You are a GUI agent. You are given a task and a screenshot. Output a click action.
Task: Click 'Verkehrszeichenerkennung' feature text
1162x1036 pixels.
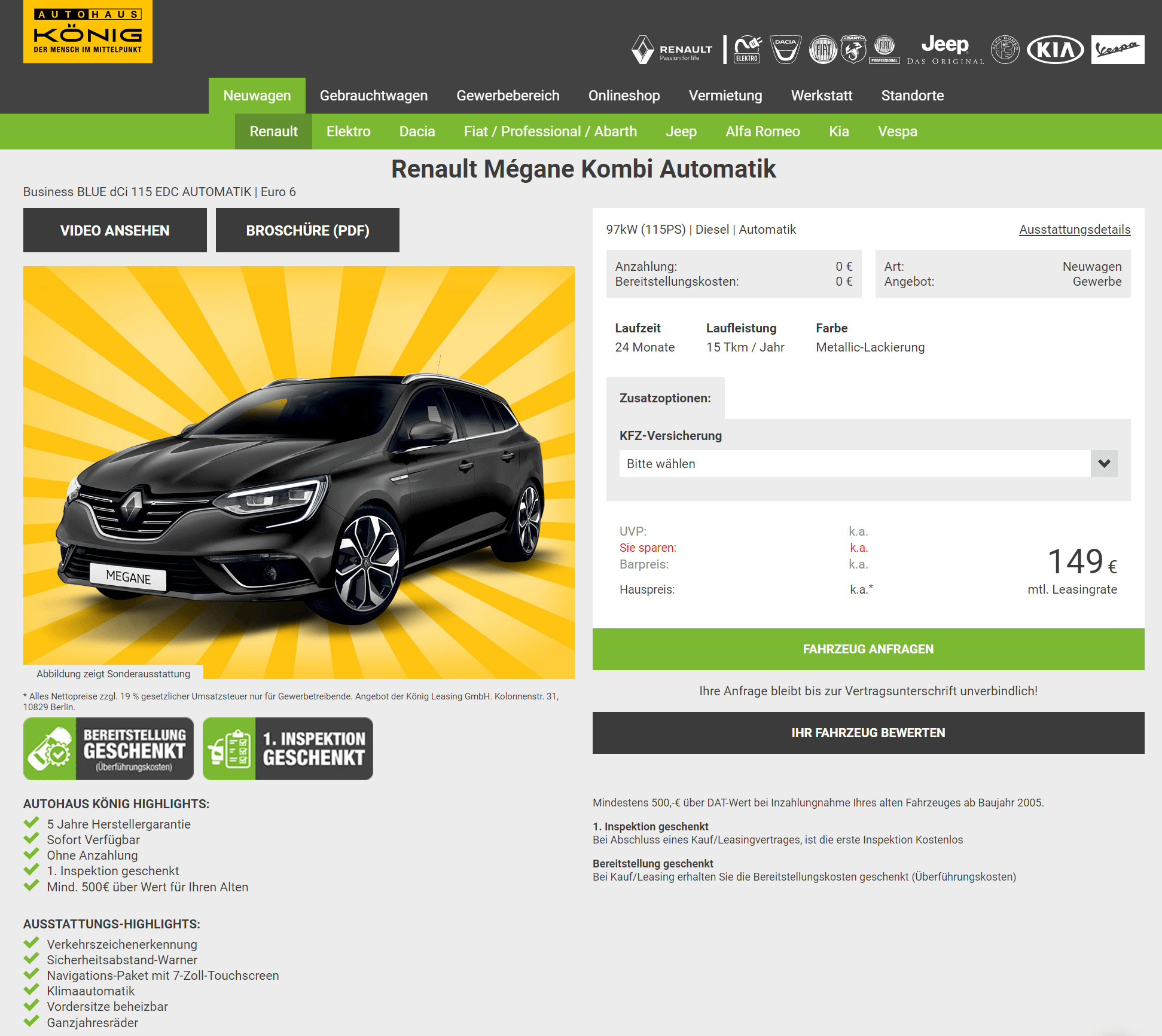coord(122,945)
